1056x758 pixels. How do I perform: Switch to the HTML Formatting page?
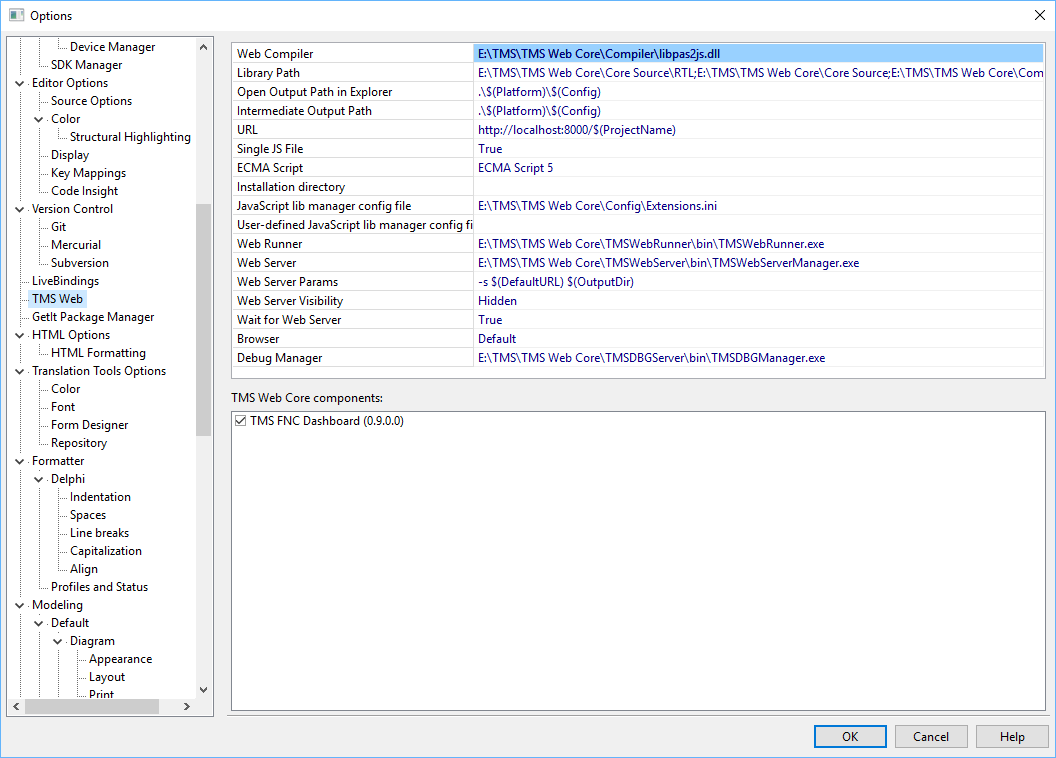[97, 352]
